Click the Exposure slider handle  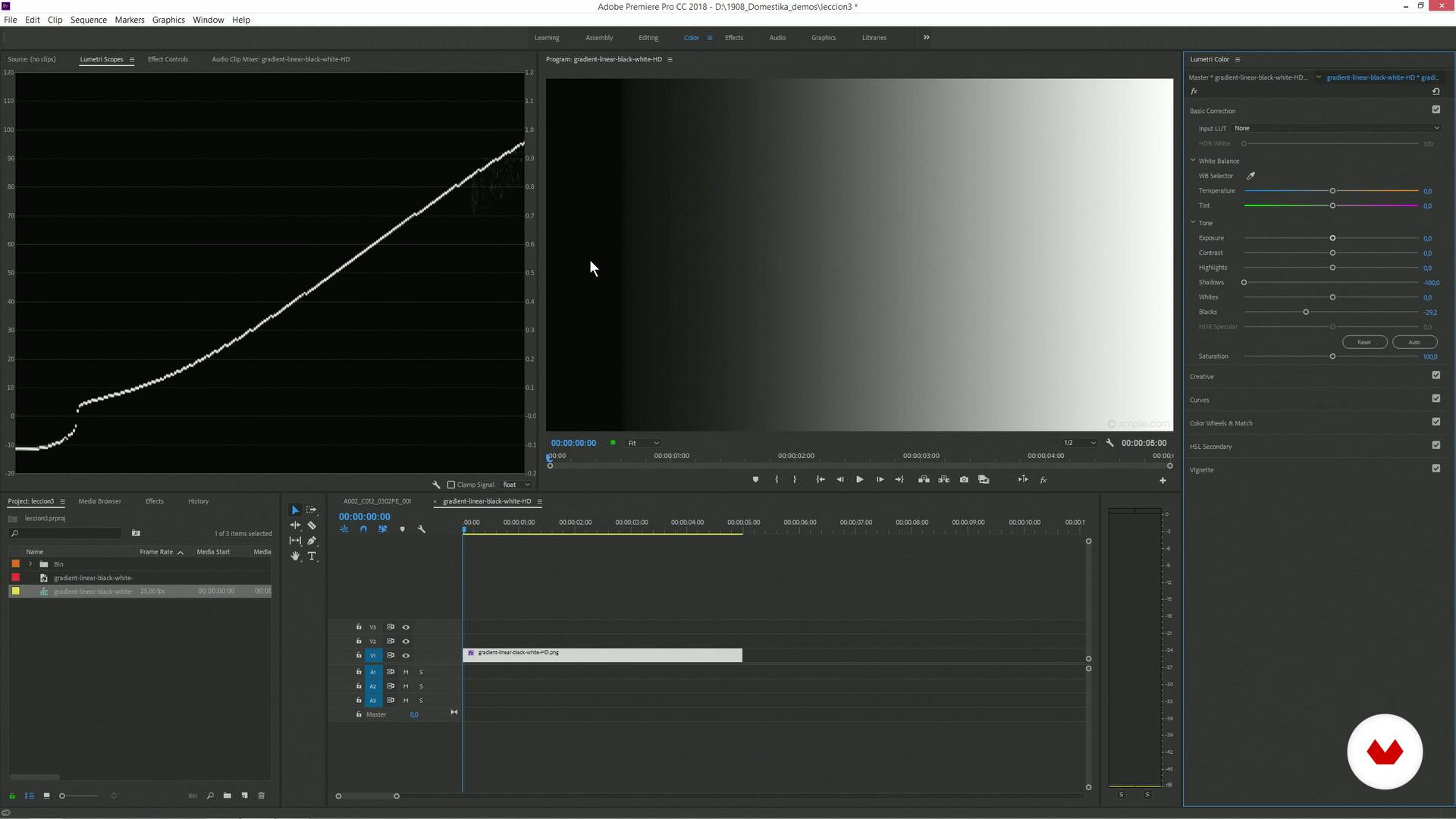[x=1332, y=238]
